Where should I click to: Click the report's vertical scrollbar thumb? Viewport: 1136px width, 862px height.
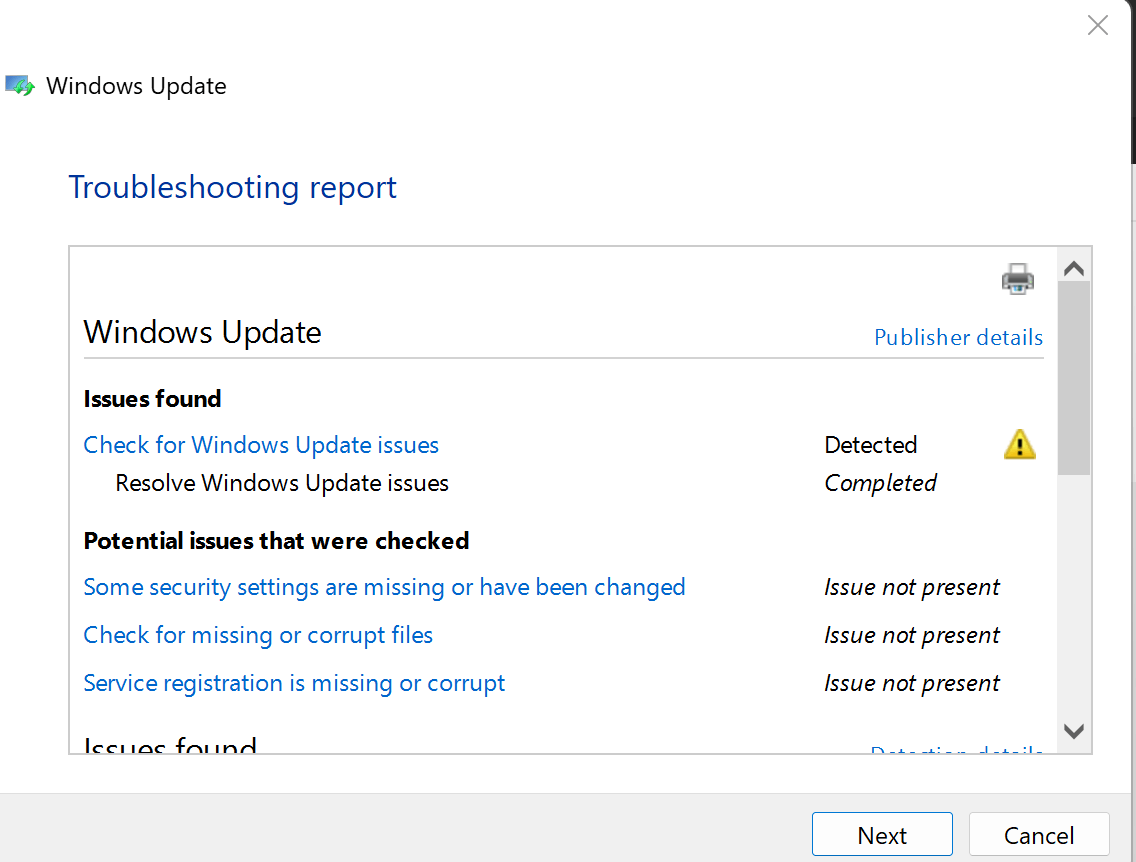(x=1074, y=379)
